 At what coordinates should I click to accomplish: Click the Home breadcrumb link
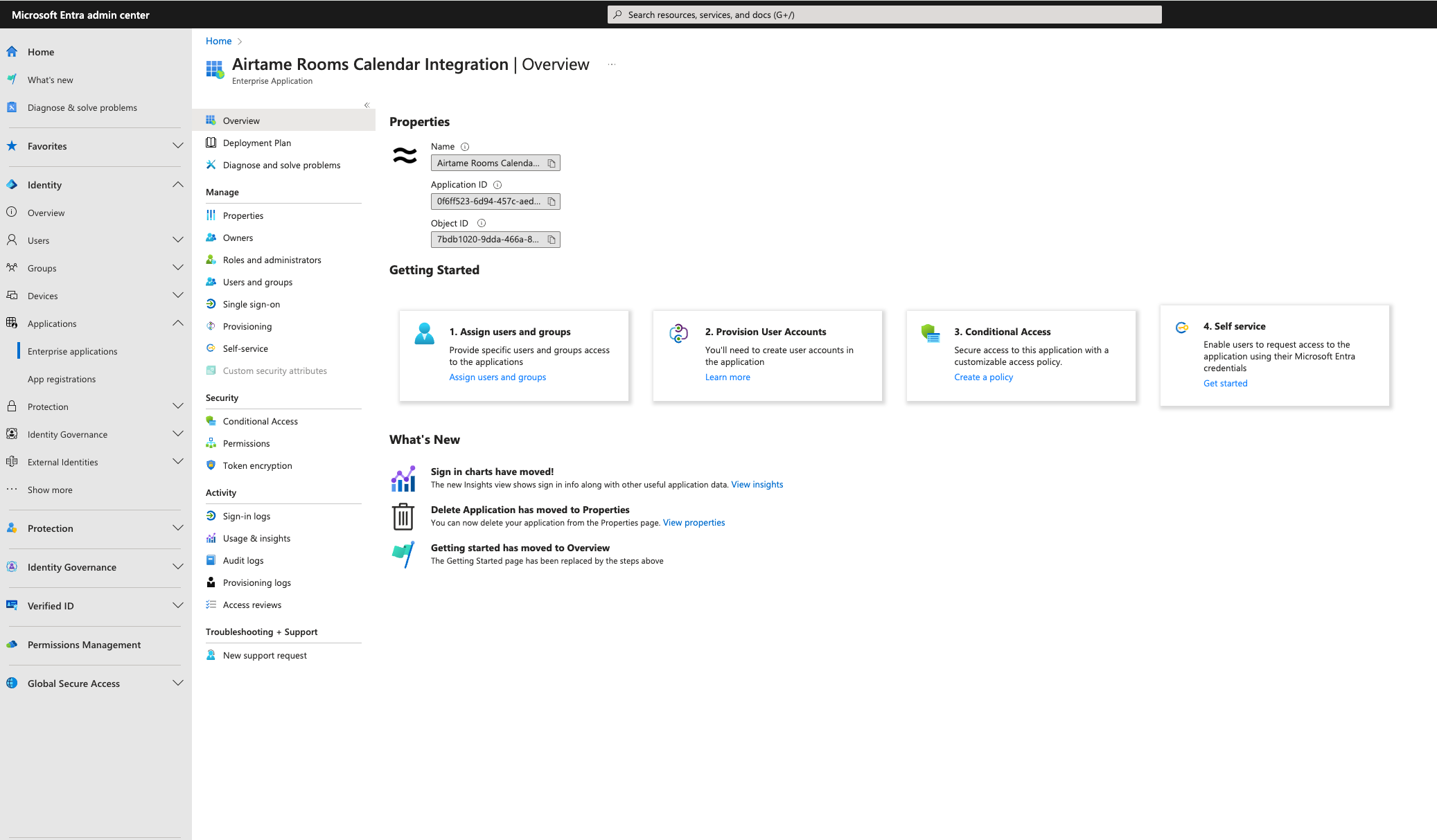218,42
